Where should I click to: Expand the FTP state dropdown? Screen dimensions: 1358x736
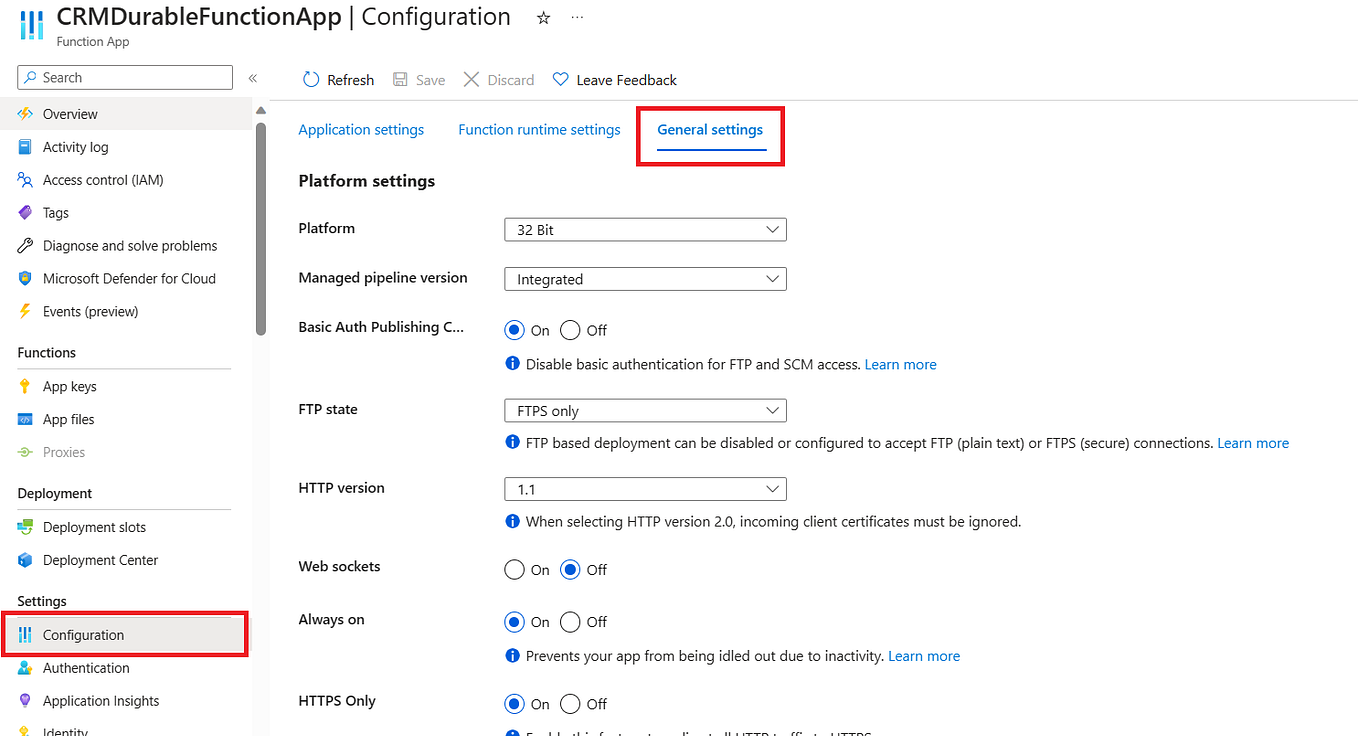(645, 410)
